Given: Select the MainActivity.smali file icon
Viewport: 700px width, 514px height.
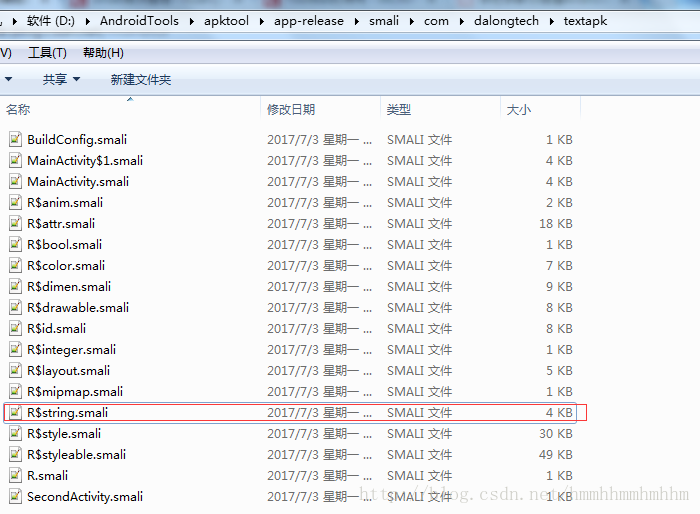Looking at the screenshot, I should [15, 181].
